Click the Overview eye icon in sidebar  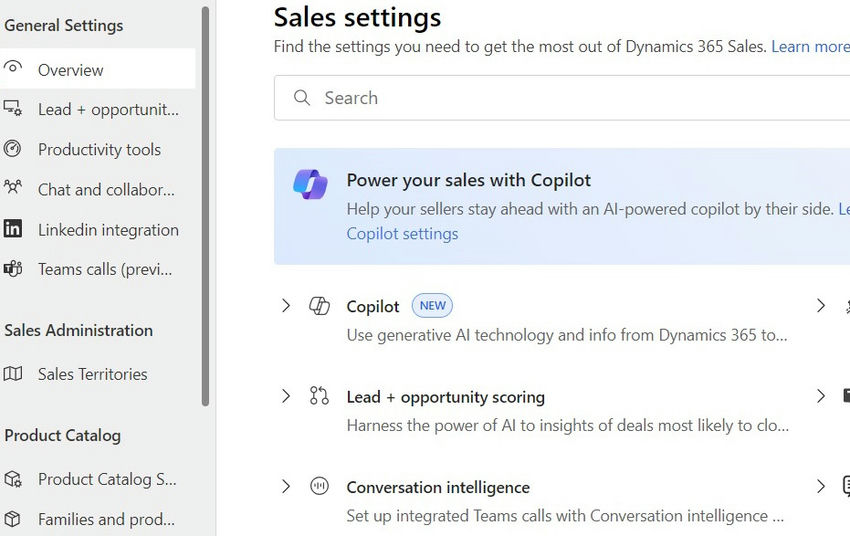12,68
